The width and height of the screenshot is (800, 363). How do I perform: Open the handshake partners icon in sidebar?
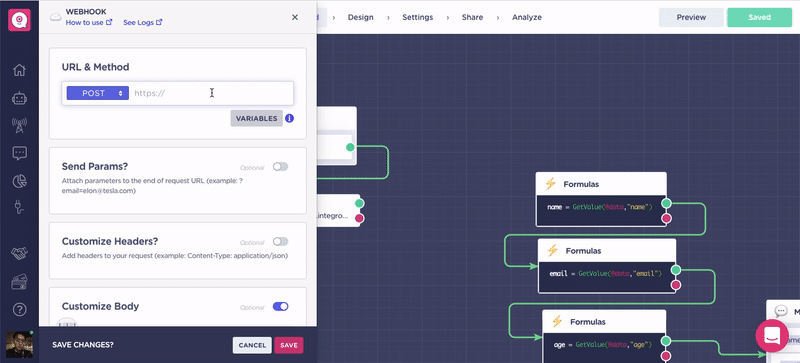click(19, 253)
